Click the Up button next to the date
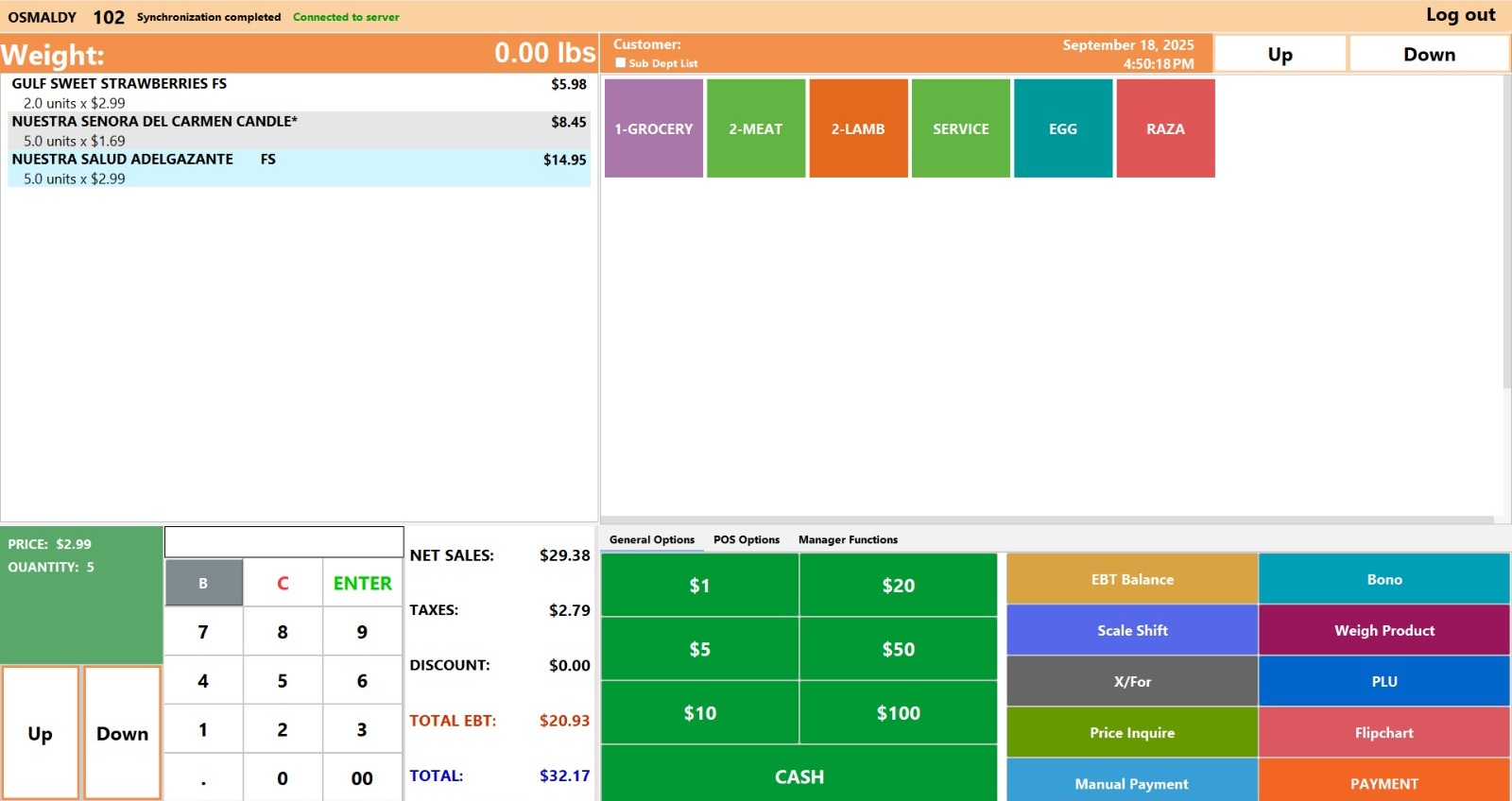This screenshot has width=1512, height=801. pos(1280,54)
